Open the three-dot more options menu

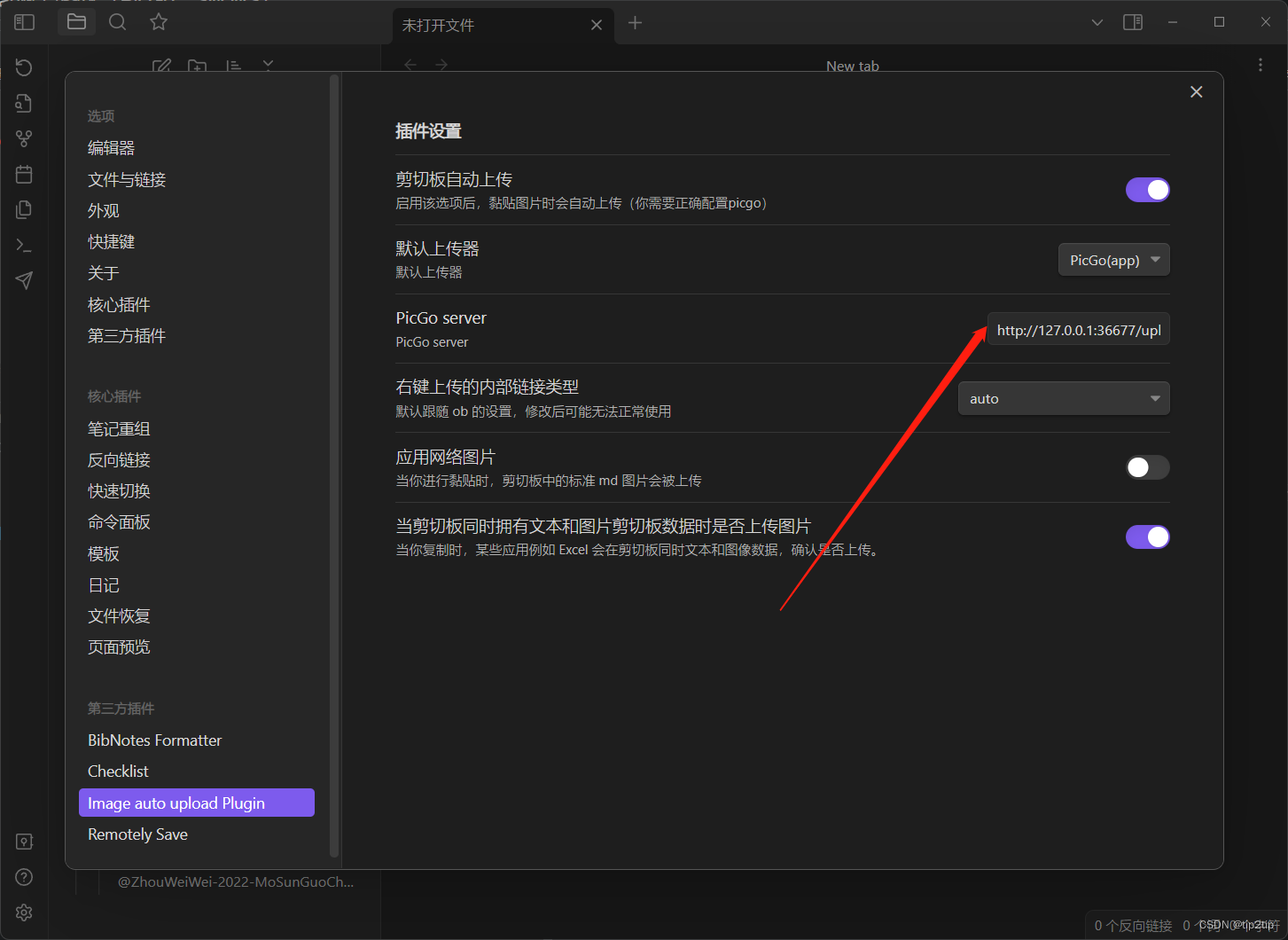[x=1261, y=66]
